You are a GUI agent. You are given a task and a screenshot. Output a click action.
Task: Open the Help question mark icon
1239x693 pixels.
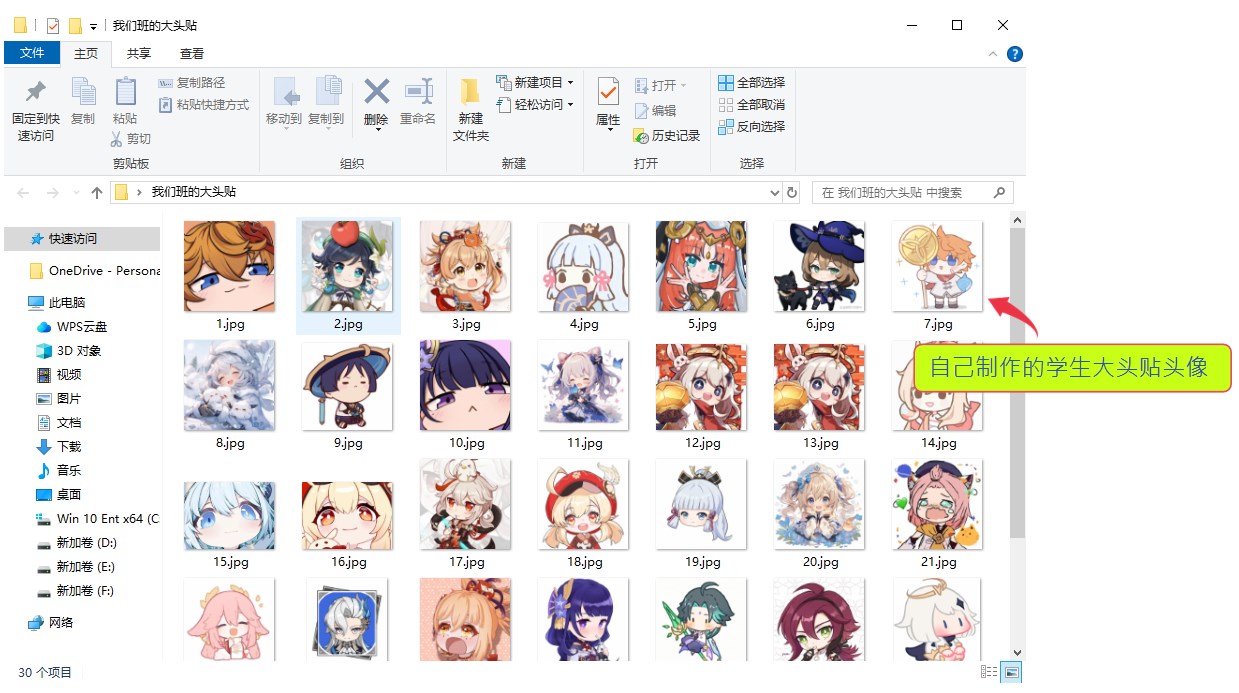pyautogui.click(x=1014, y=54)
